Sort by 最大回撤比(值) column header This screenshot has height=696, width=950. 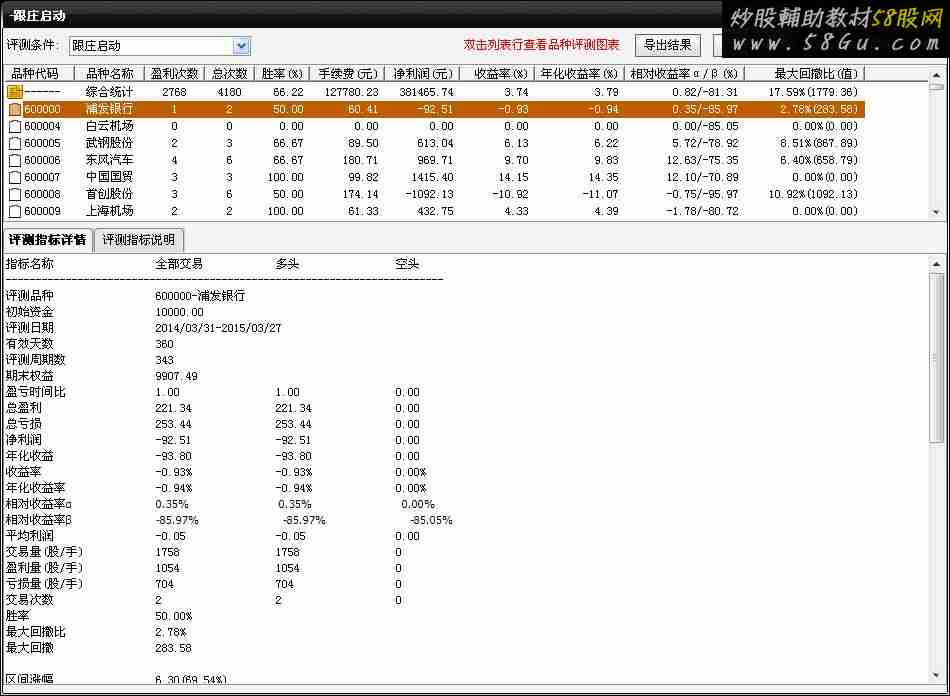click(x=805, y=73)
